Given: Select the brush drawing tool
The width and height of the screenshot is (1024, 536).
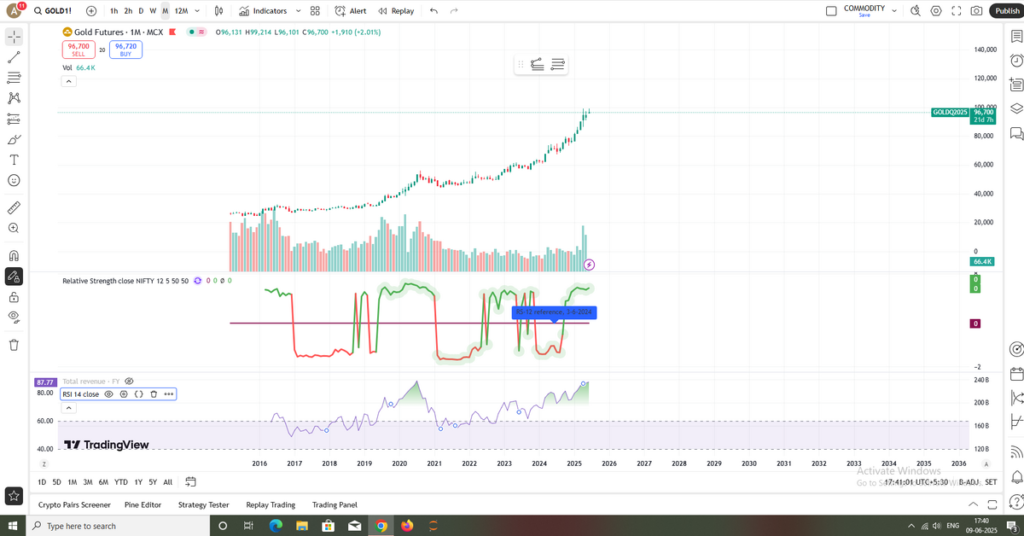Looking at the screenshot, I should click(x=14, y=140).
